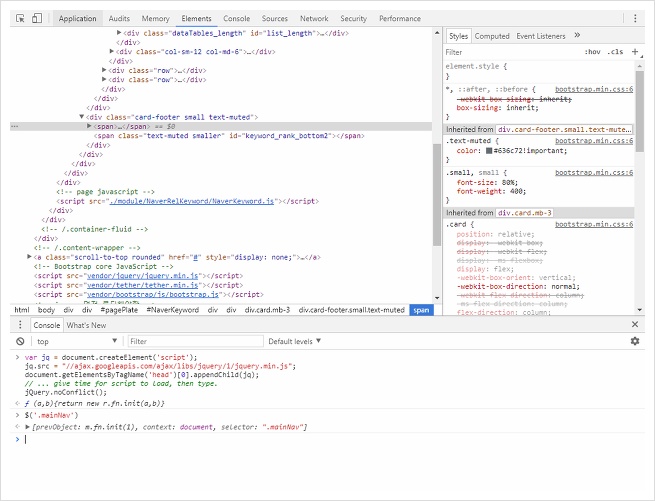Open the Event Listeners sidebar tab
This screenshot has height=501, width=655.
pos(541,36)
